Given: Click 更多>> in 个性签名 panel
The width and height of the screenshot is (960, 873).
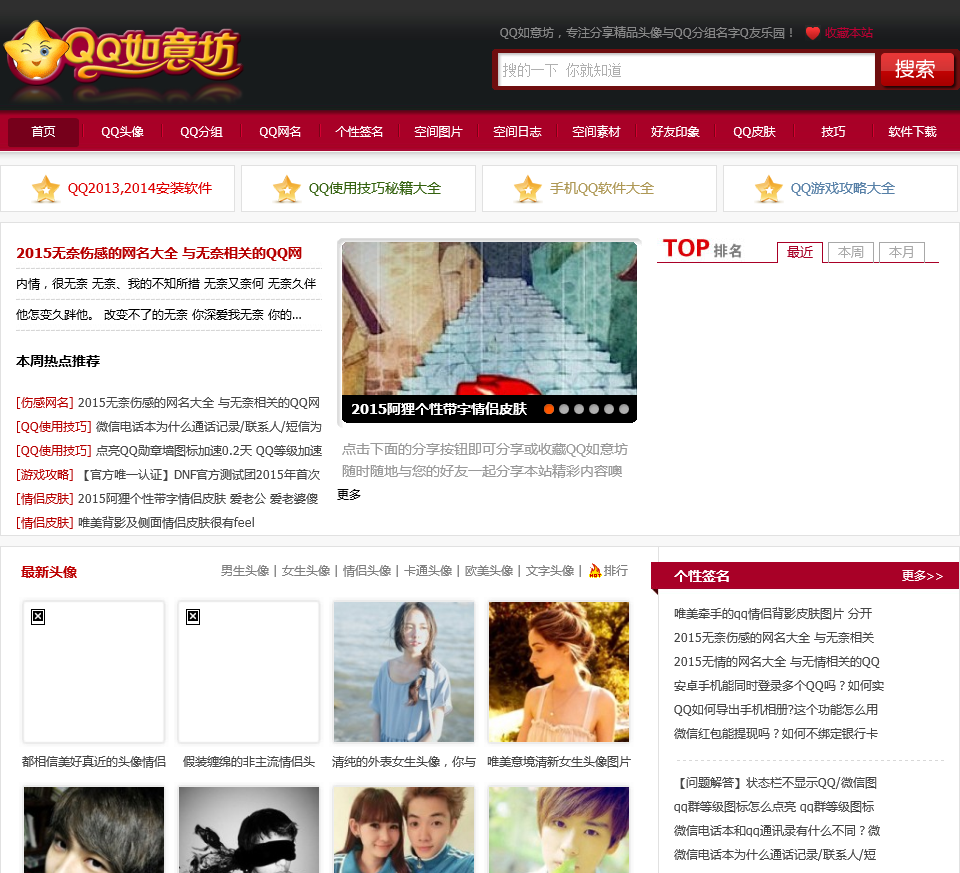Looking at the screenshot, I should 922,576.
